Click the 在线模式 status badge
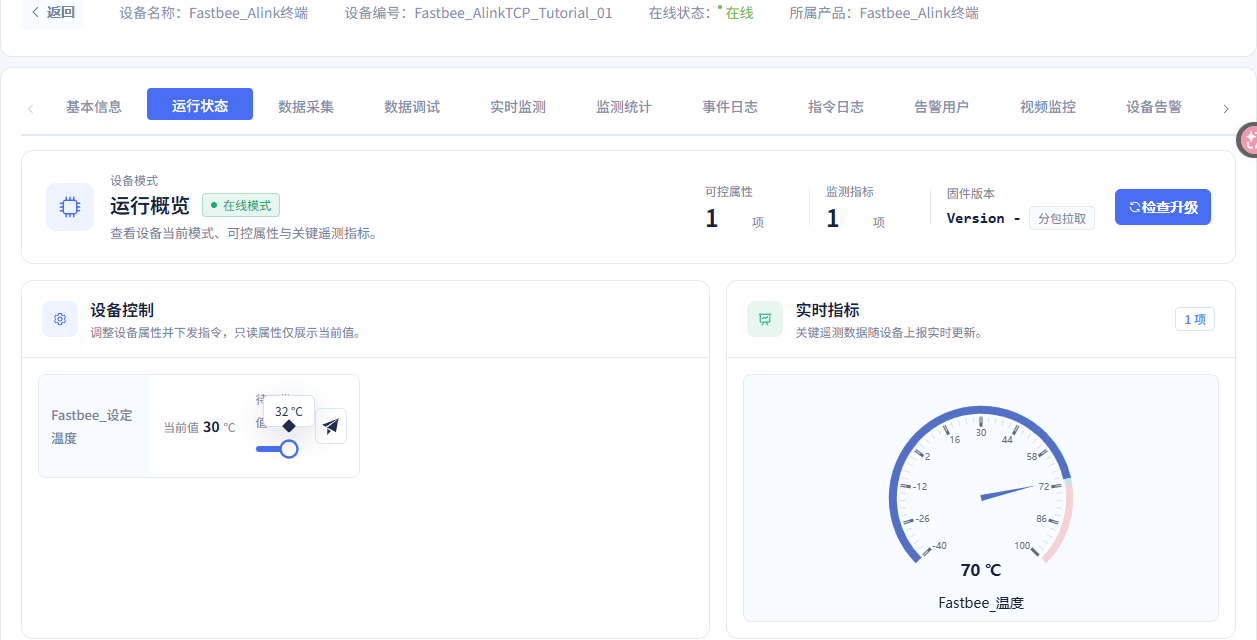The width and height of the screenshot is (1257, 640). click(x=241, y=205)
